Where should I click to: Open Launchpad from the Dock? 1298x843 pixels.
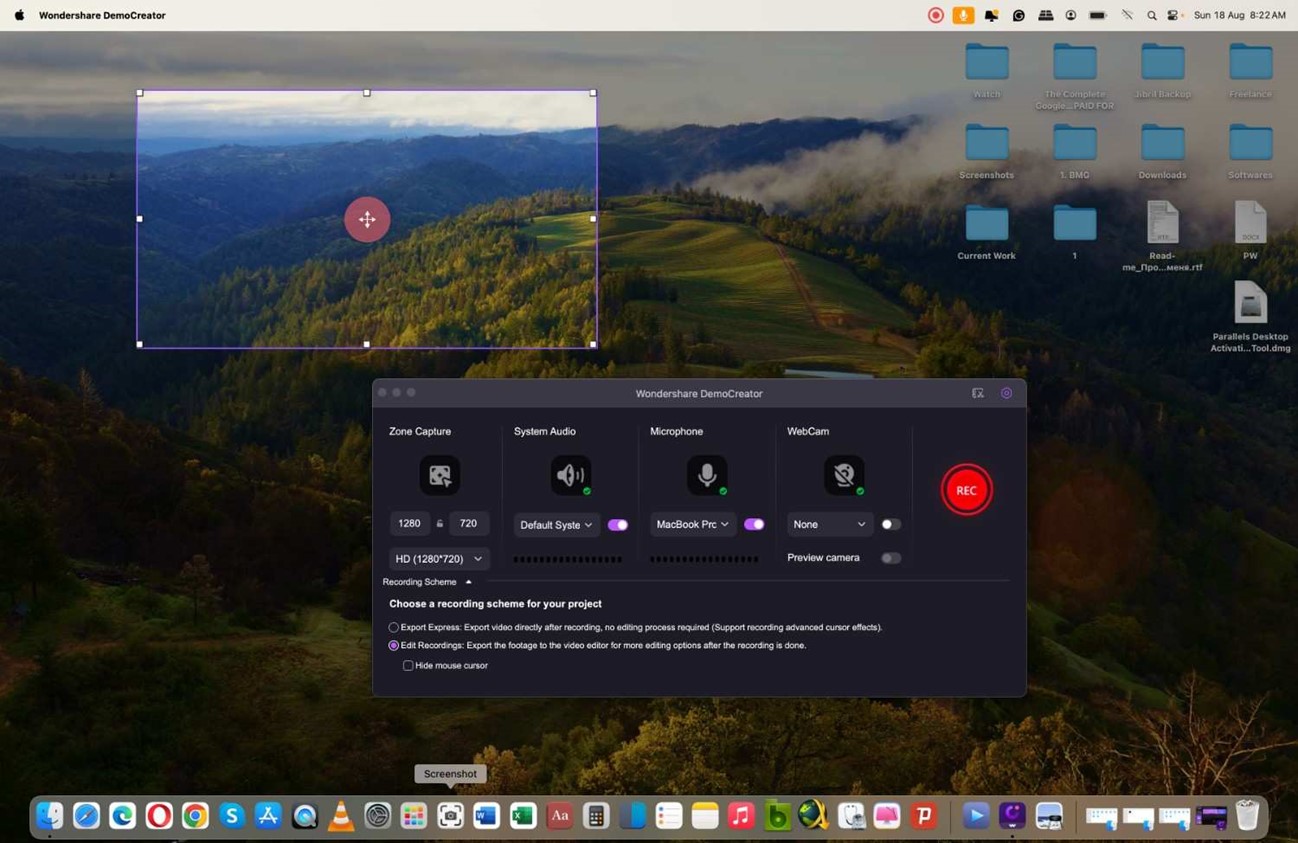414,816
